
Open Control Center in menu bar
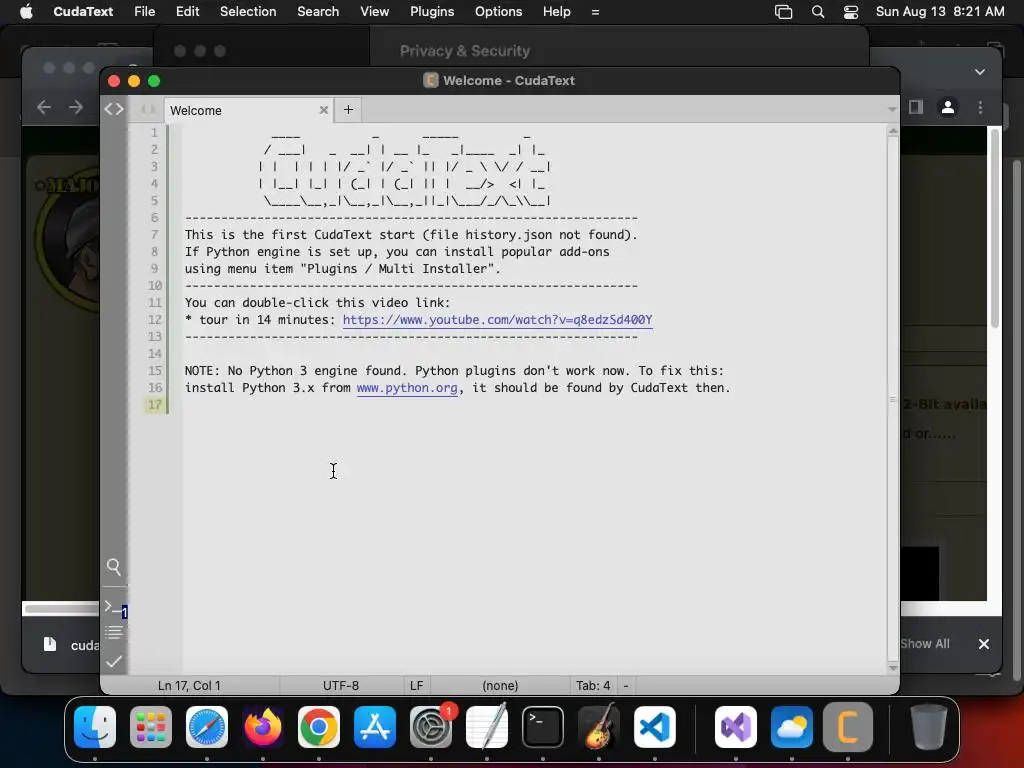[851, 12]
